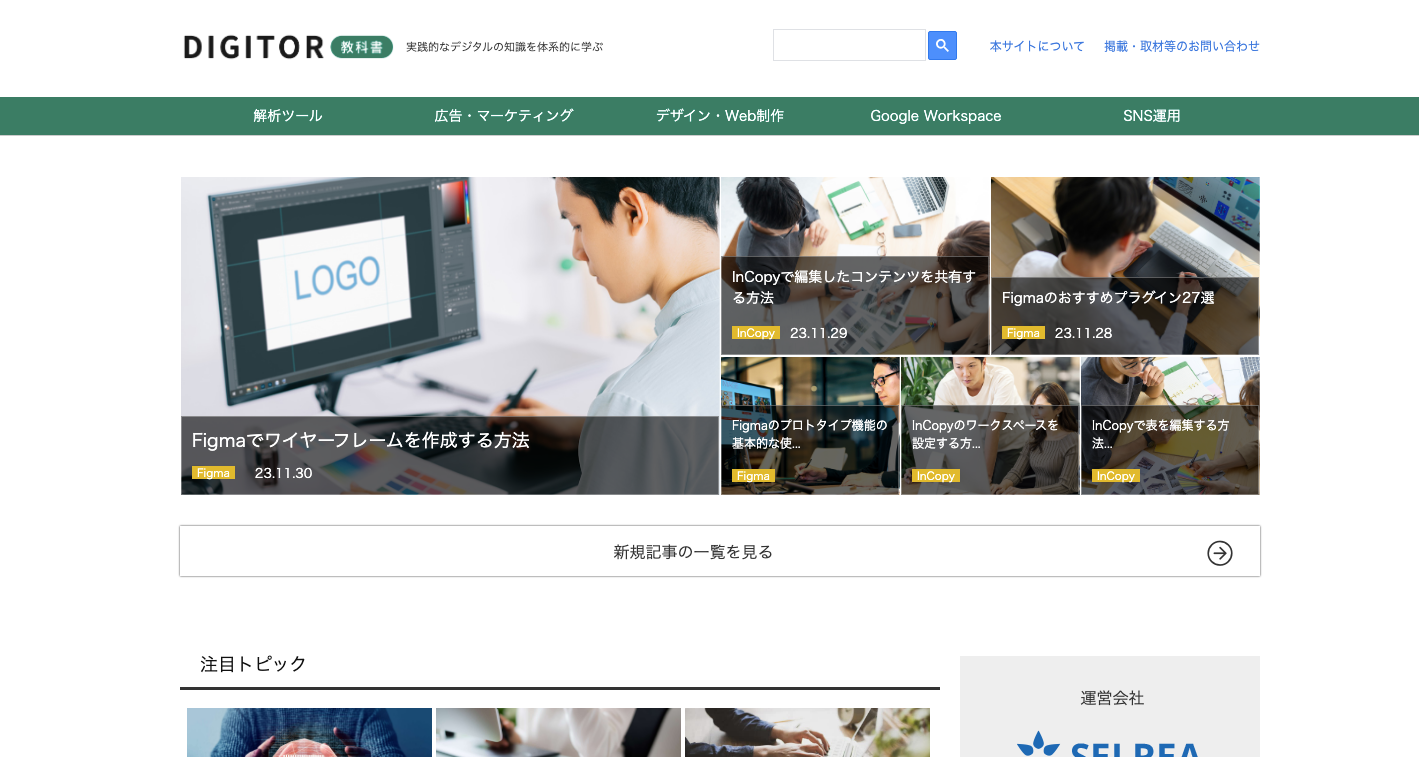Open the 解析ツール menu
The height and width of the screenshot is (757, 1419).
click(288, 116)
